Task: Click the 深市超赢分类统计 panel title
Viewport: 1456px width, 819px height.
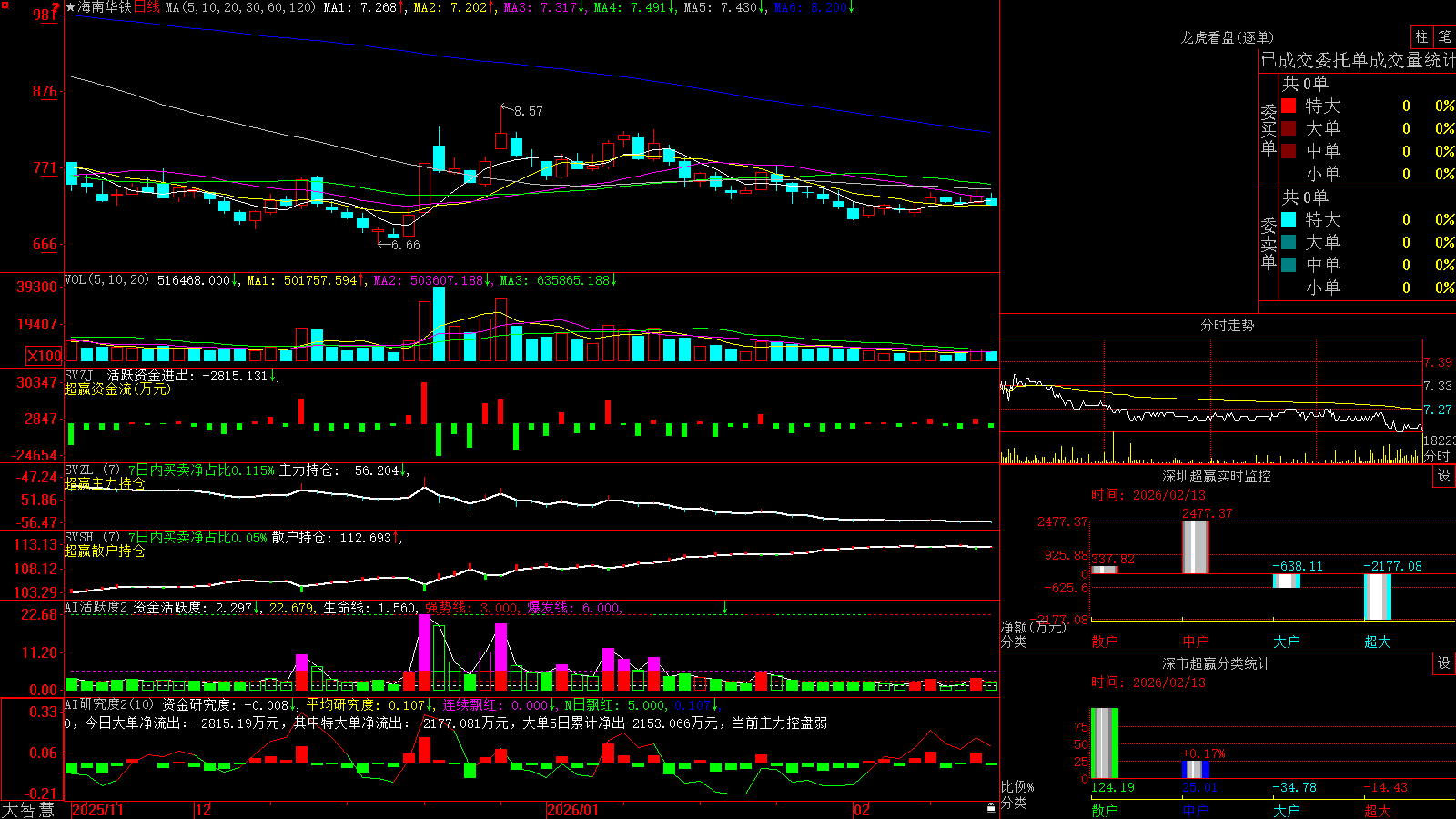Action: [x=1216, y=663]
